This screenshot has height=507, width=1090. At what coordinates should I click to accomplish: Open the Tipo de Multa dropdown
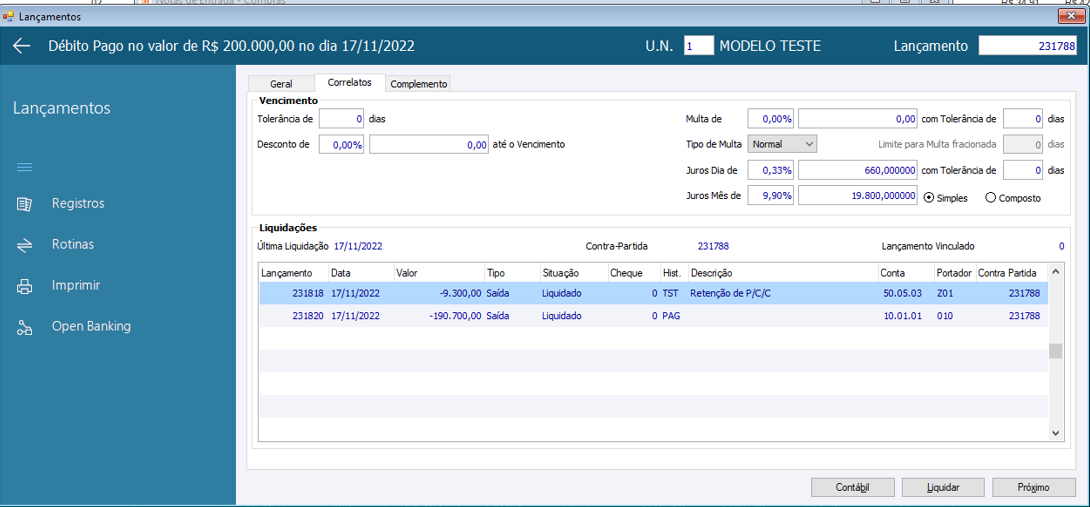[x=782, y=144]
